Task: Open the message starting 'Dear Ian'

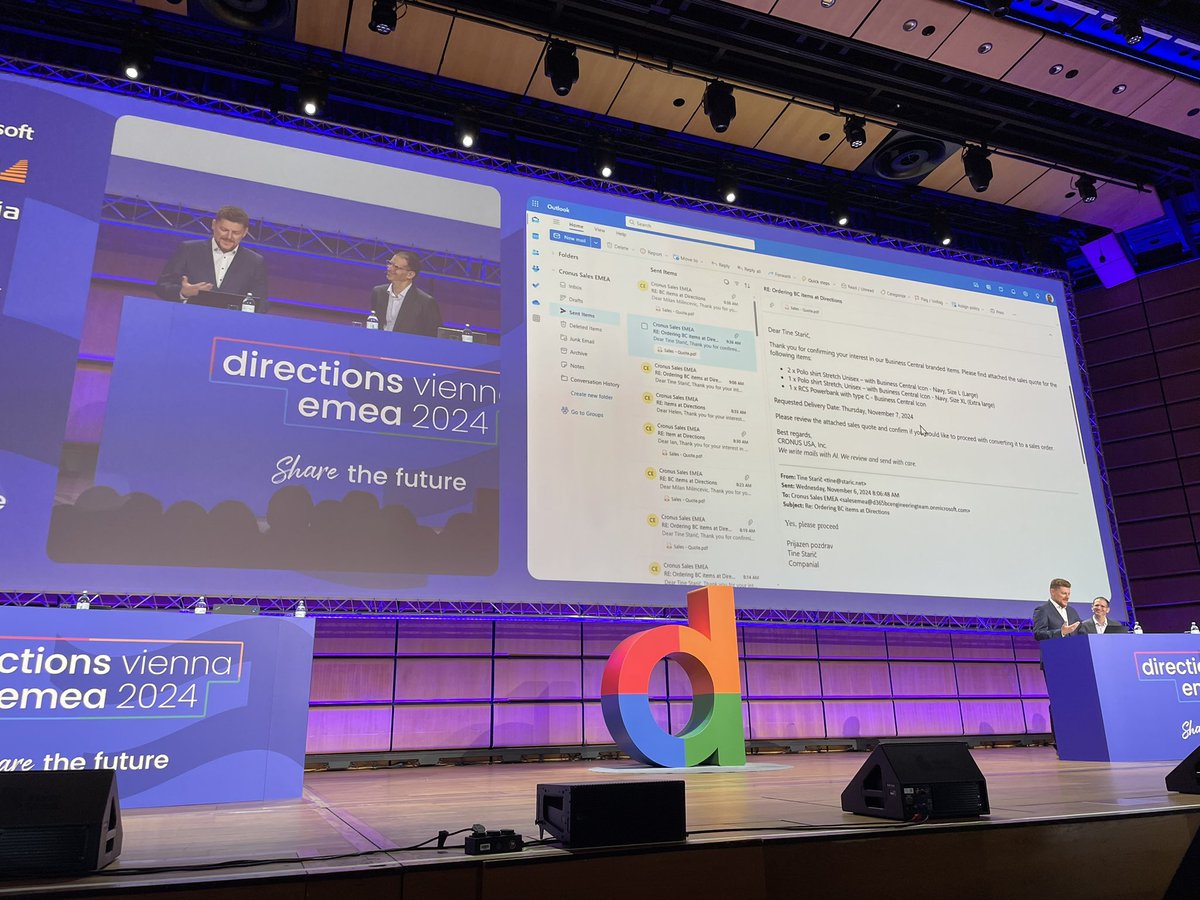Action: tap(698, 441)
